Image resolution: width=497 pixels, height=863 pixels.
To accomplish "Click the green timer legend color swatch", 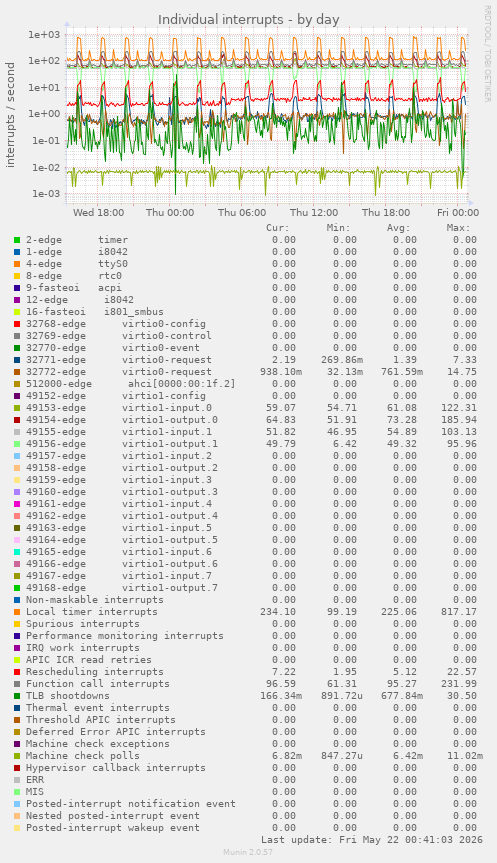I will click(x=17, y=240).
